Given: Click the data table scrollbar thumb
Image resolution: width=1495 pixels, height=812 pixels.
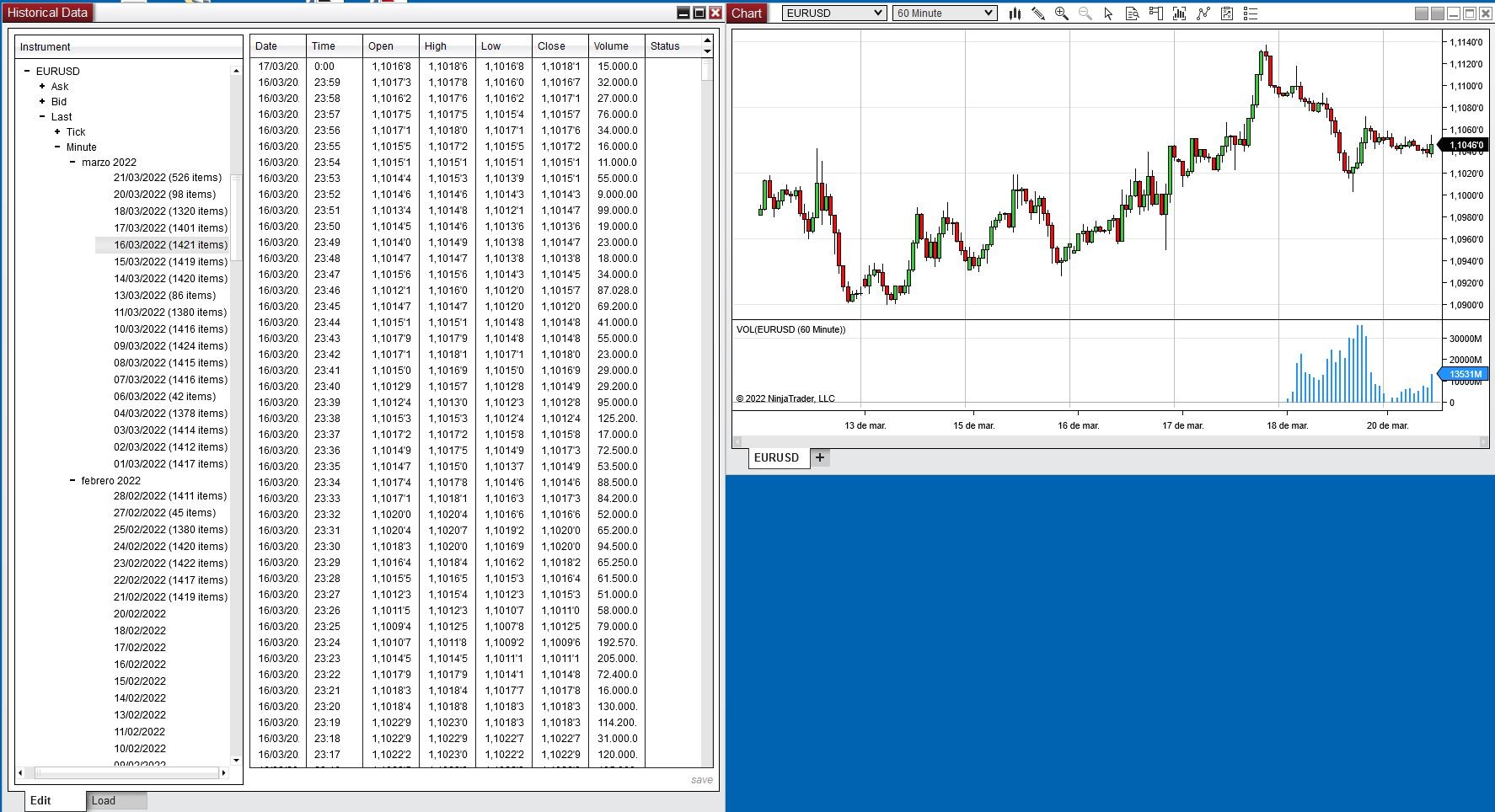Looking at the screenshot, I should click(x=707, y=70).
